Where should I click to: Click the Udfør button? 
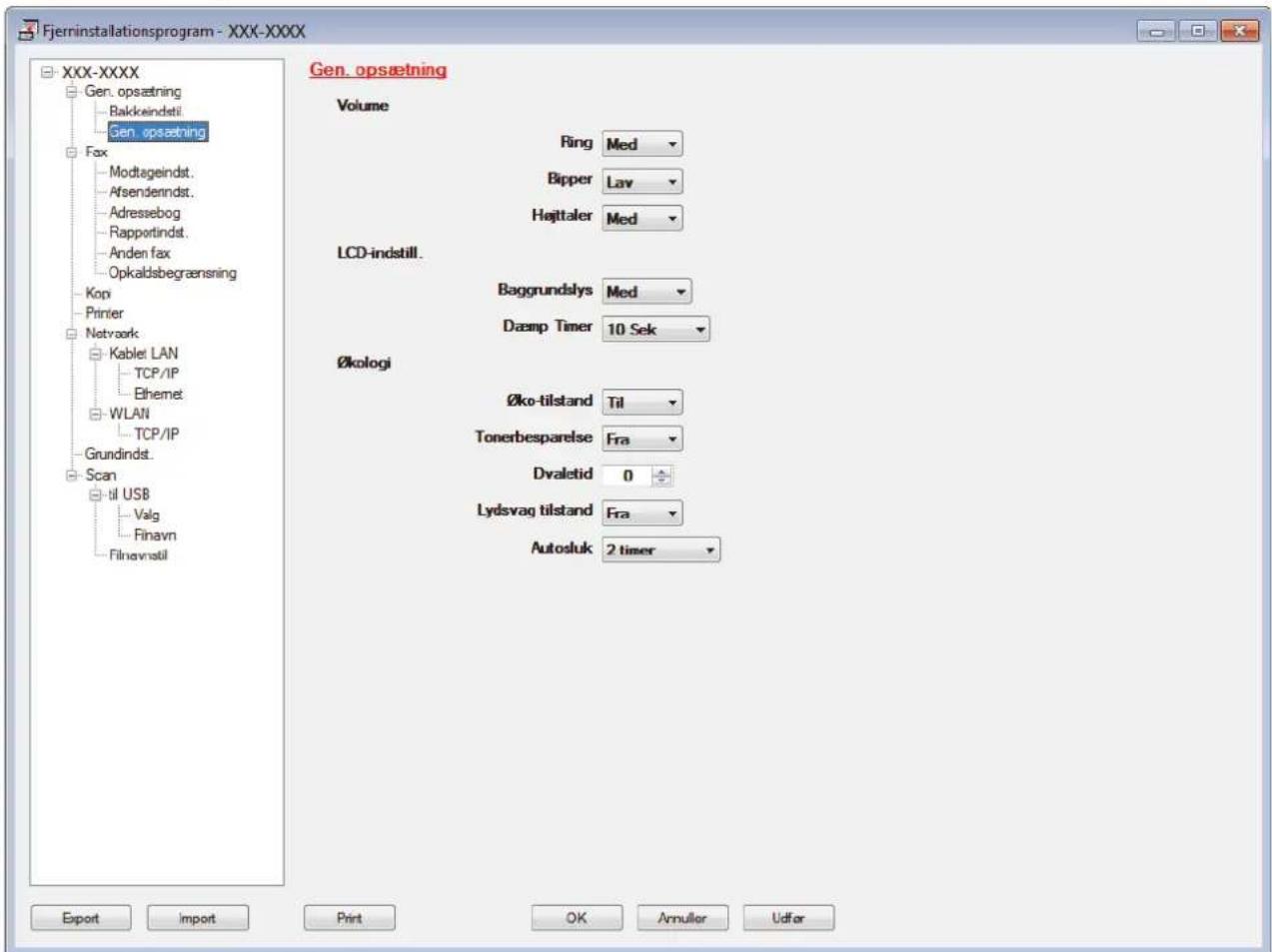(x=788, y=918)
